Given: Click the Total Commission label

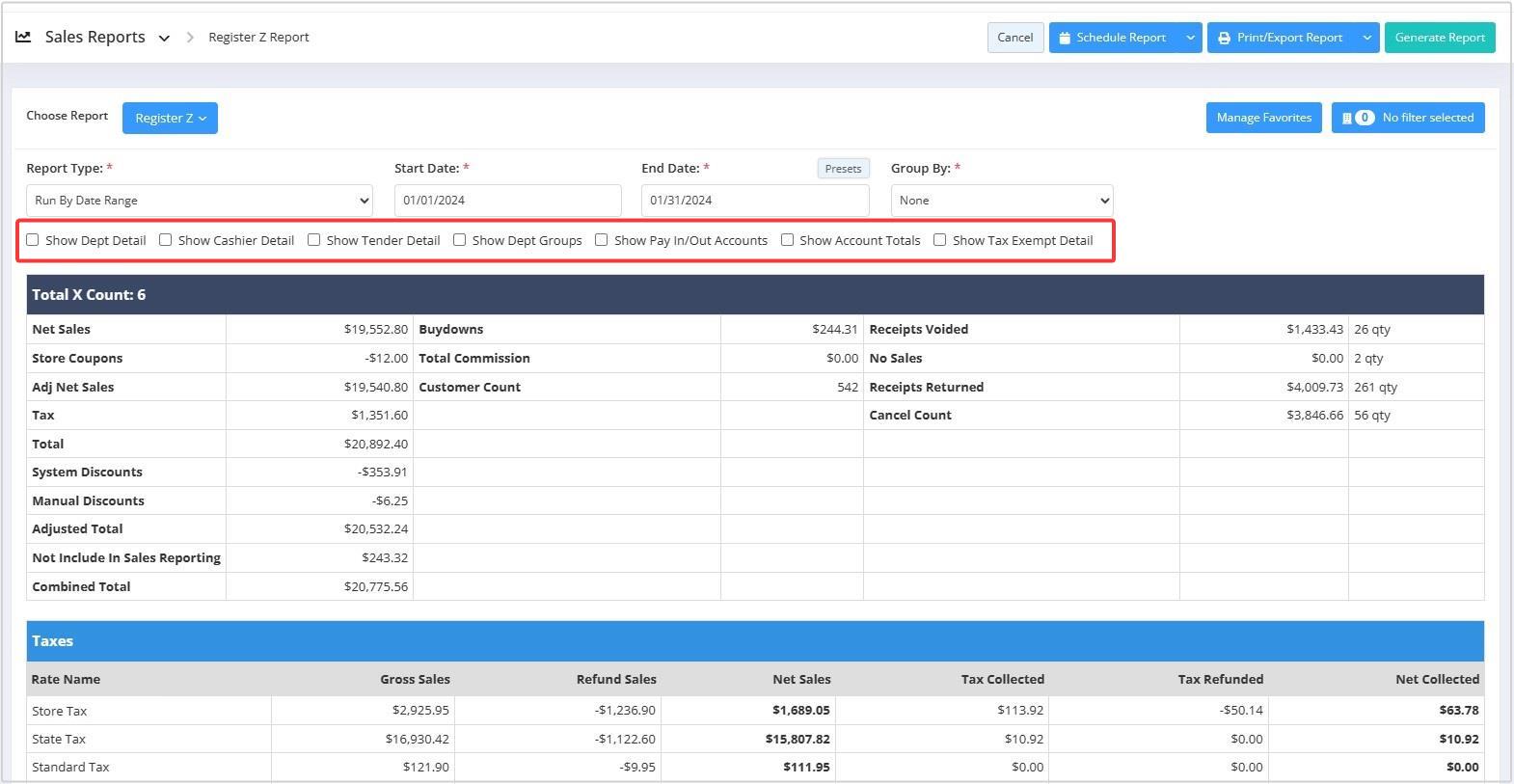Looking at the screenshot, I should click(474, 358).
